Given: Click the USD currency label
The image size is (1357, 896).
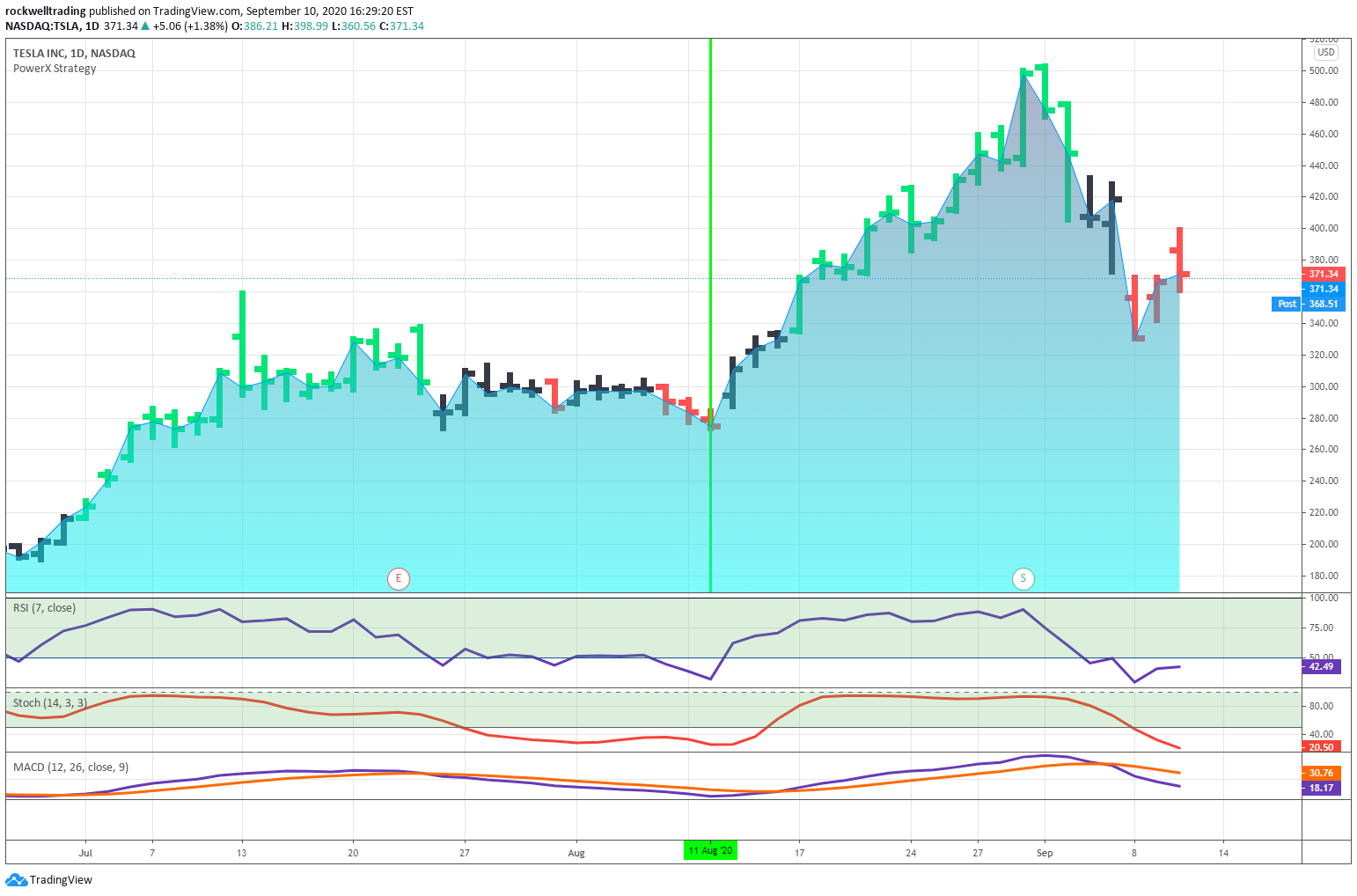Looking at the screenshot, I should [1325, 52].
